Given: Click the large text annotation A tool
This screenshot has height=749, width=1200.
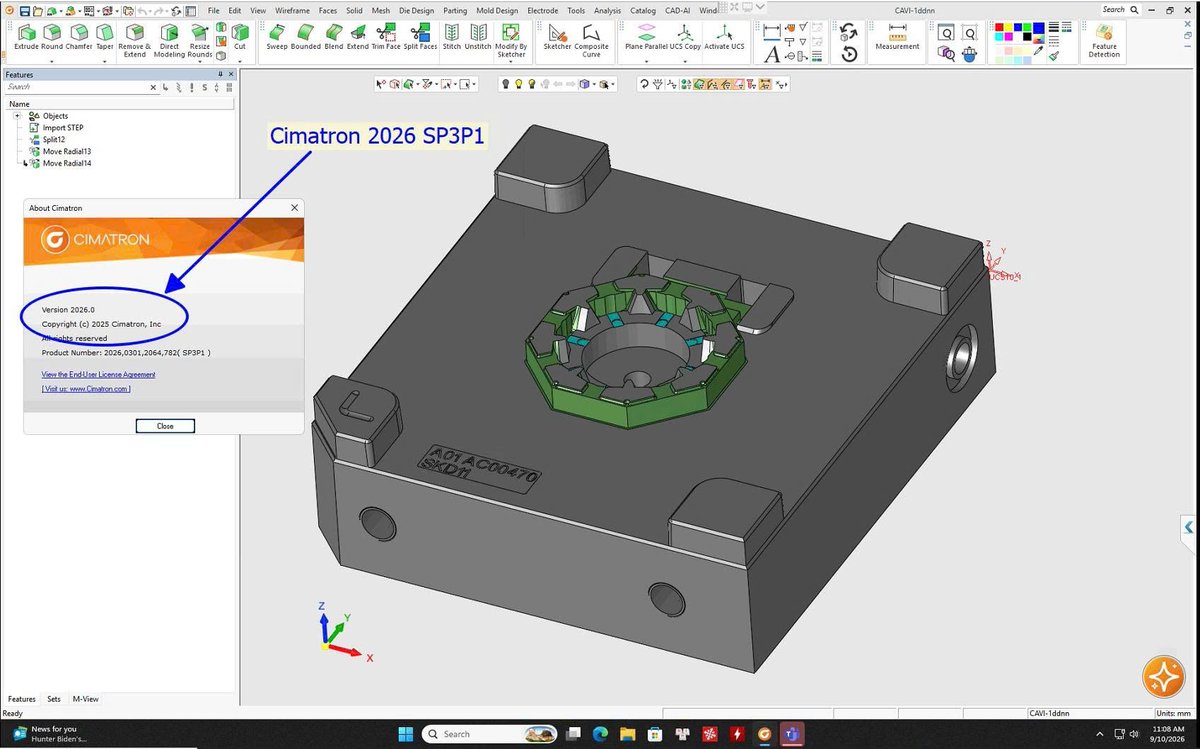Looking at the screenshot, I should pos(771,55).
